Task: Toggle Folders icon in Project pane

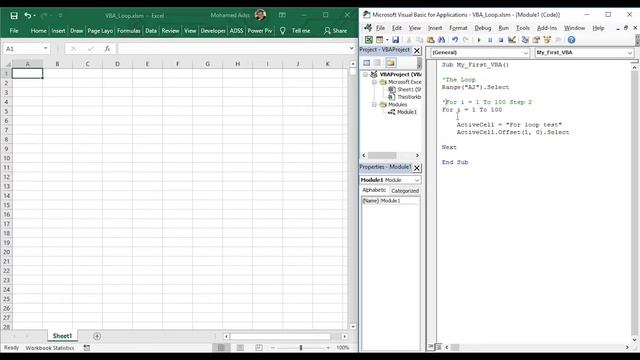Action: [x=391, y=63]
